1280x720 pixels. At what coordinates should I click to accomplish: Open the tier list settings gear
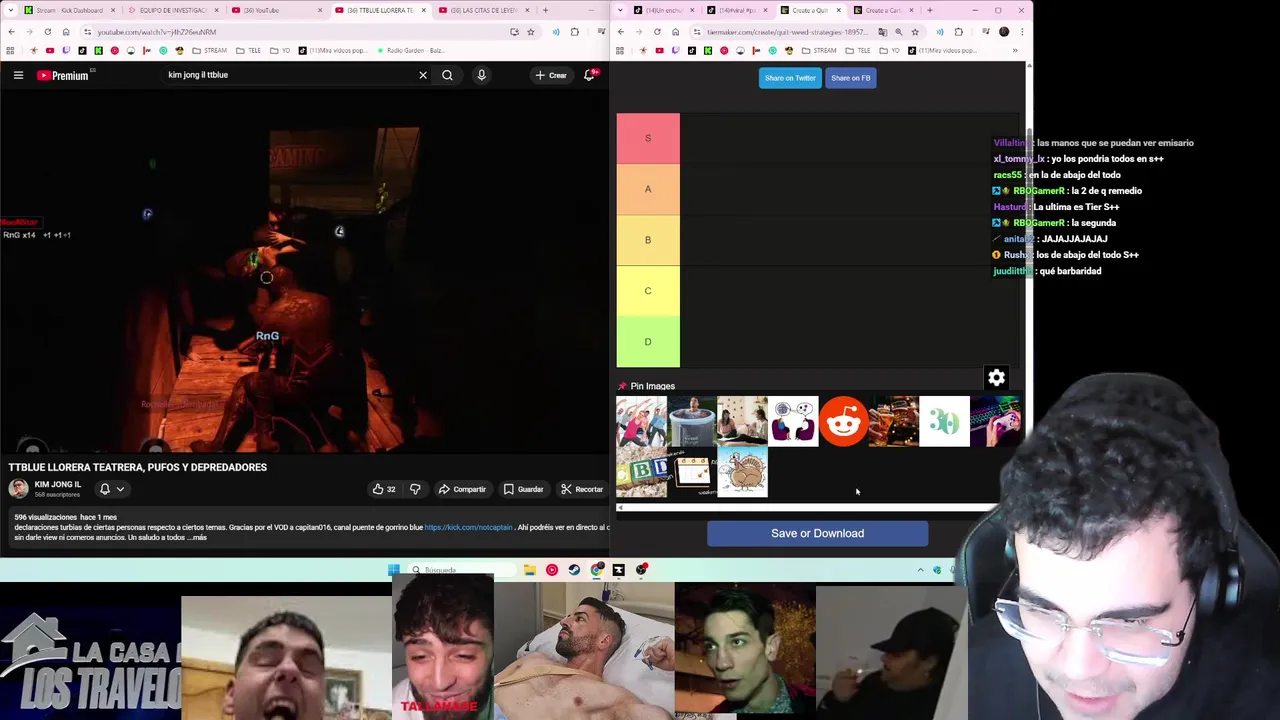click(996, 378)
